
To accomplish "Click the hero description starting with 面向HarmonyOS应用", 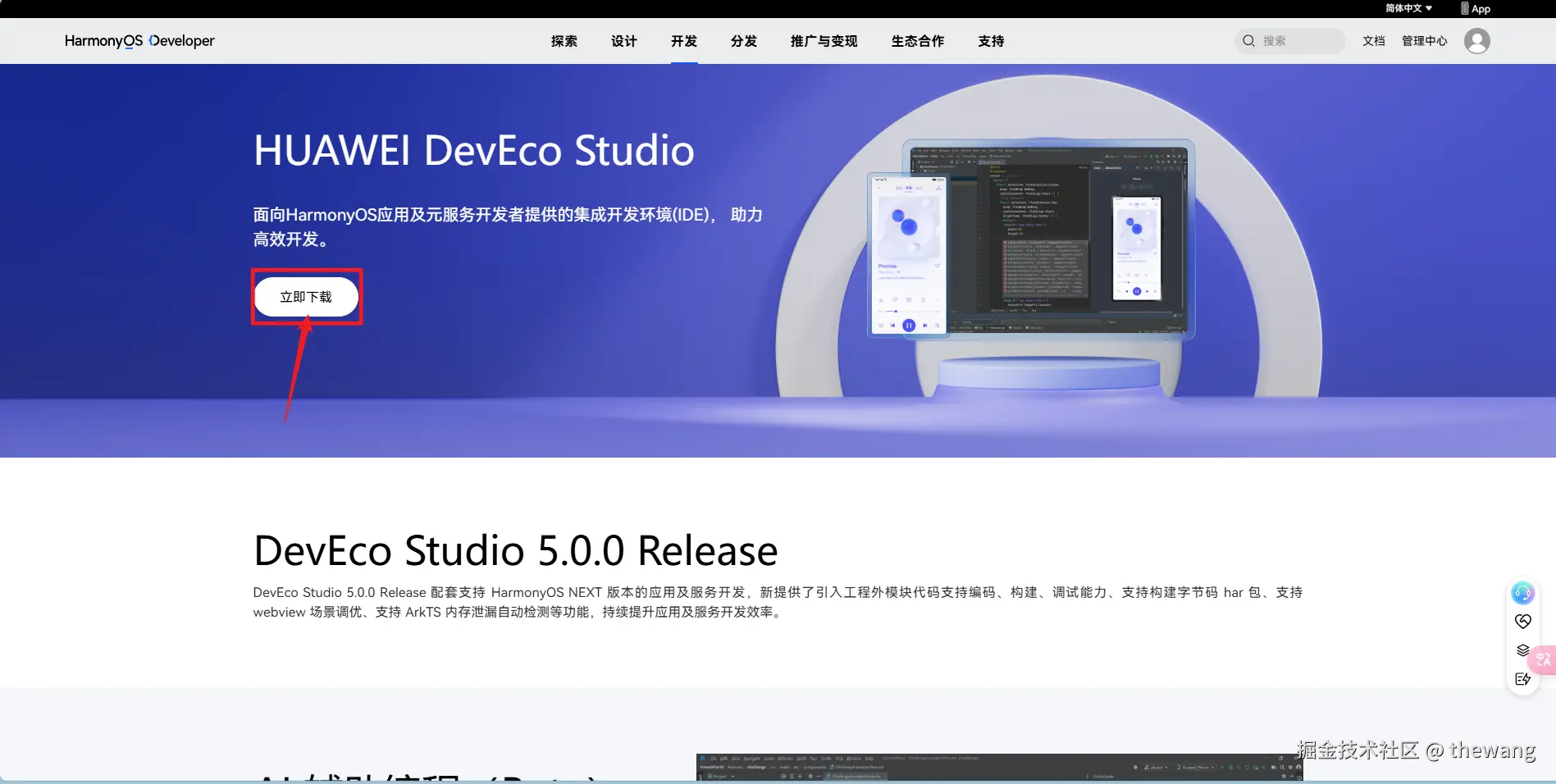I will [x=508, y=227].
